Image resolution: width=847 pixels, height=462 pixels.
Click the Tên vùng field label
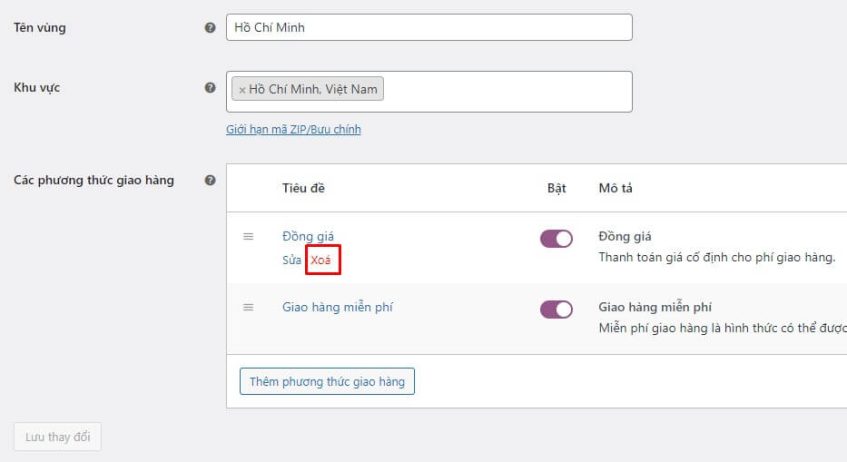[37, 28]
